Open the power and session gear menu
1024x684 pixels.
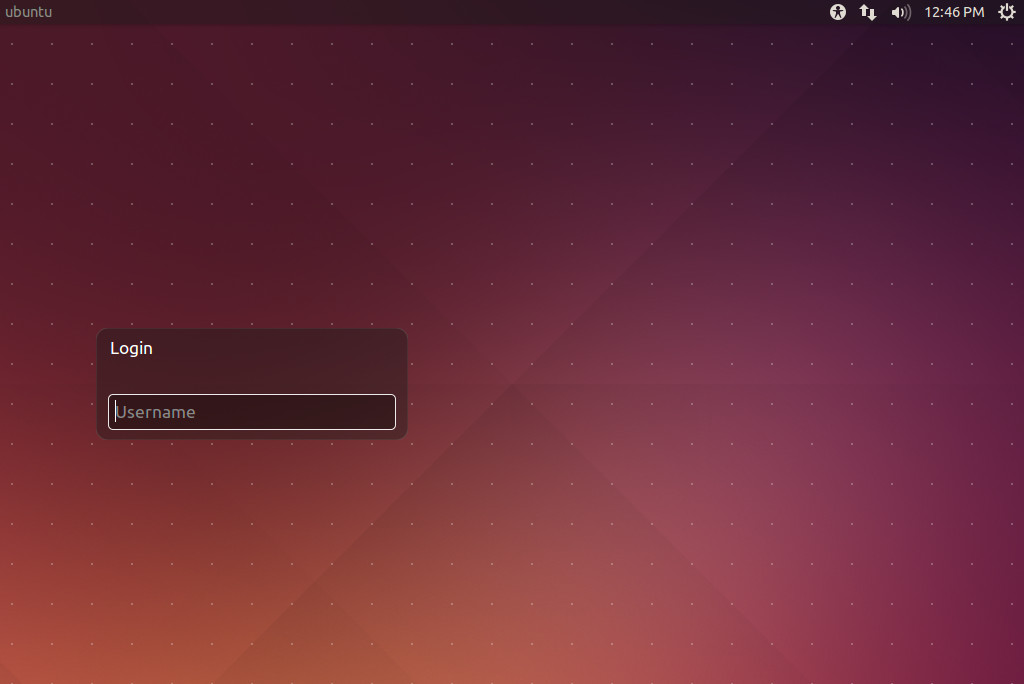[1006, 12]
